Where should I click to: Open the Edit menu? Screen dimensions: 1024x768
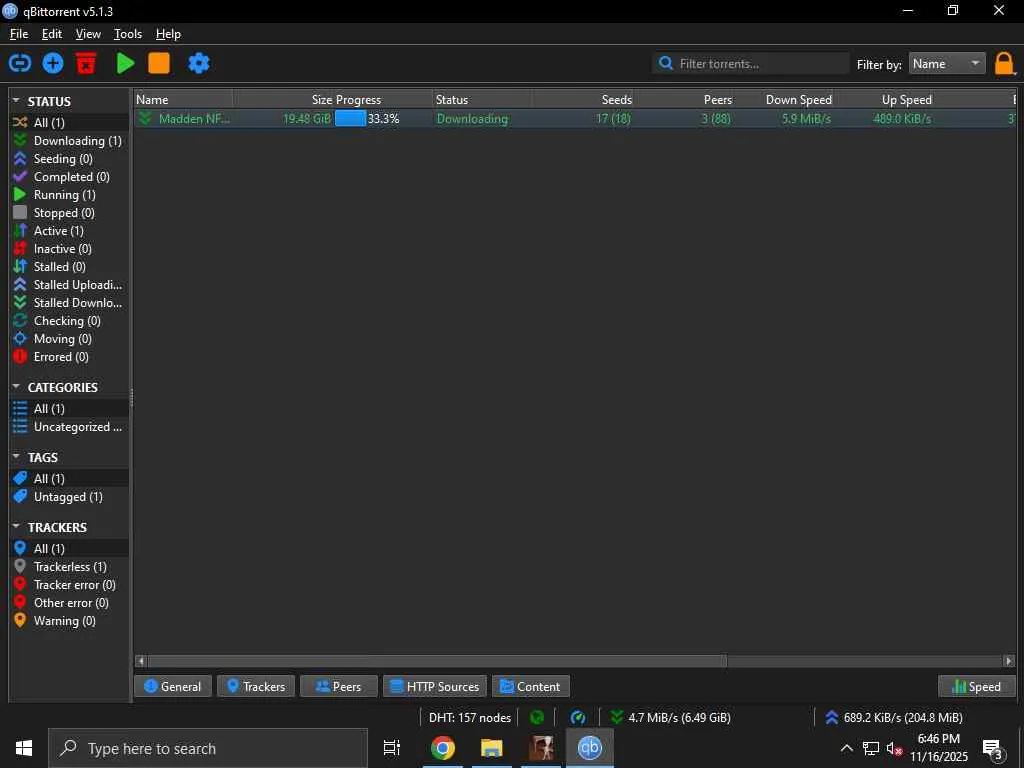pos(52,34)
